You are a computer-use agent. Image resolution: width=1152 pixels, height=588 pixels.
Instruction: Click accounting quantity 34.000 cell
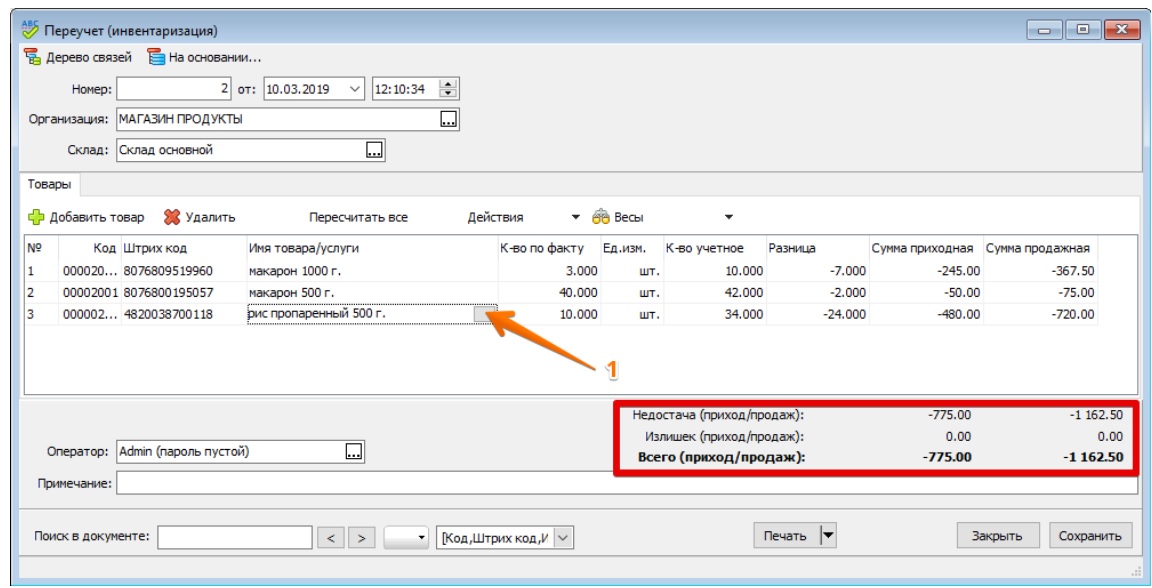pyautogui.click(x=714, y=315)
